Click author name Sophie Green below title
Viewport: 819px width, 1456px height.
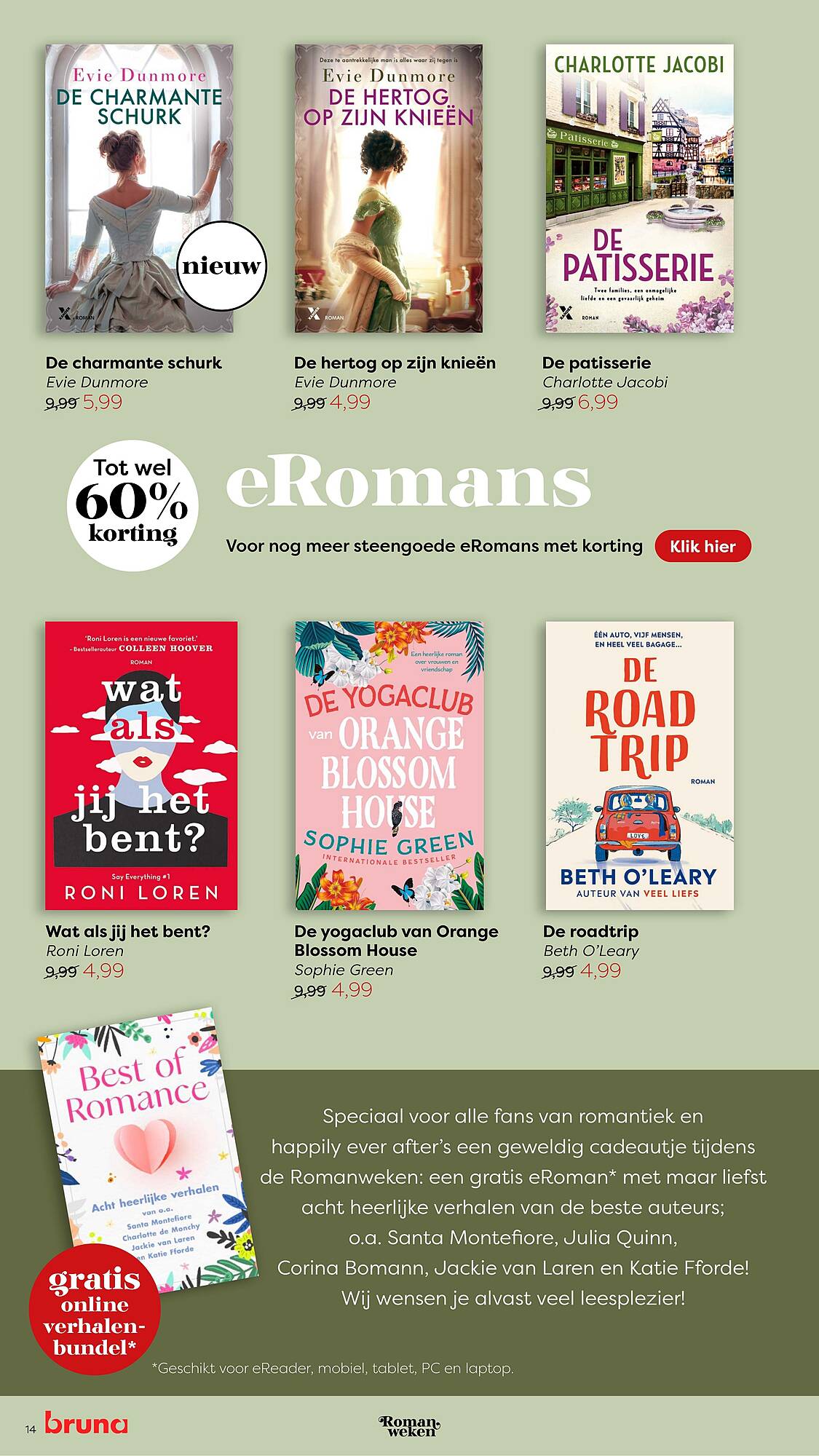[344, 970]
